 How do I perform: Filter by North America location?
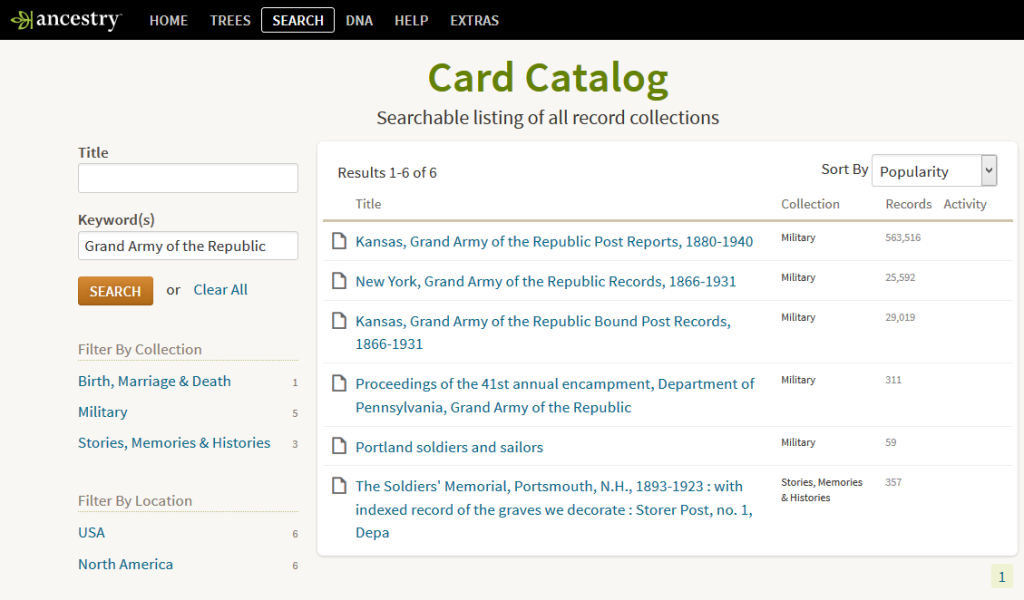tap(125, 564)
